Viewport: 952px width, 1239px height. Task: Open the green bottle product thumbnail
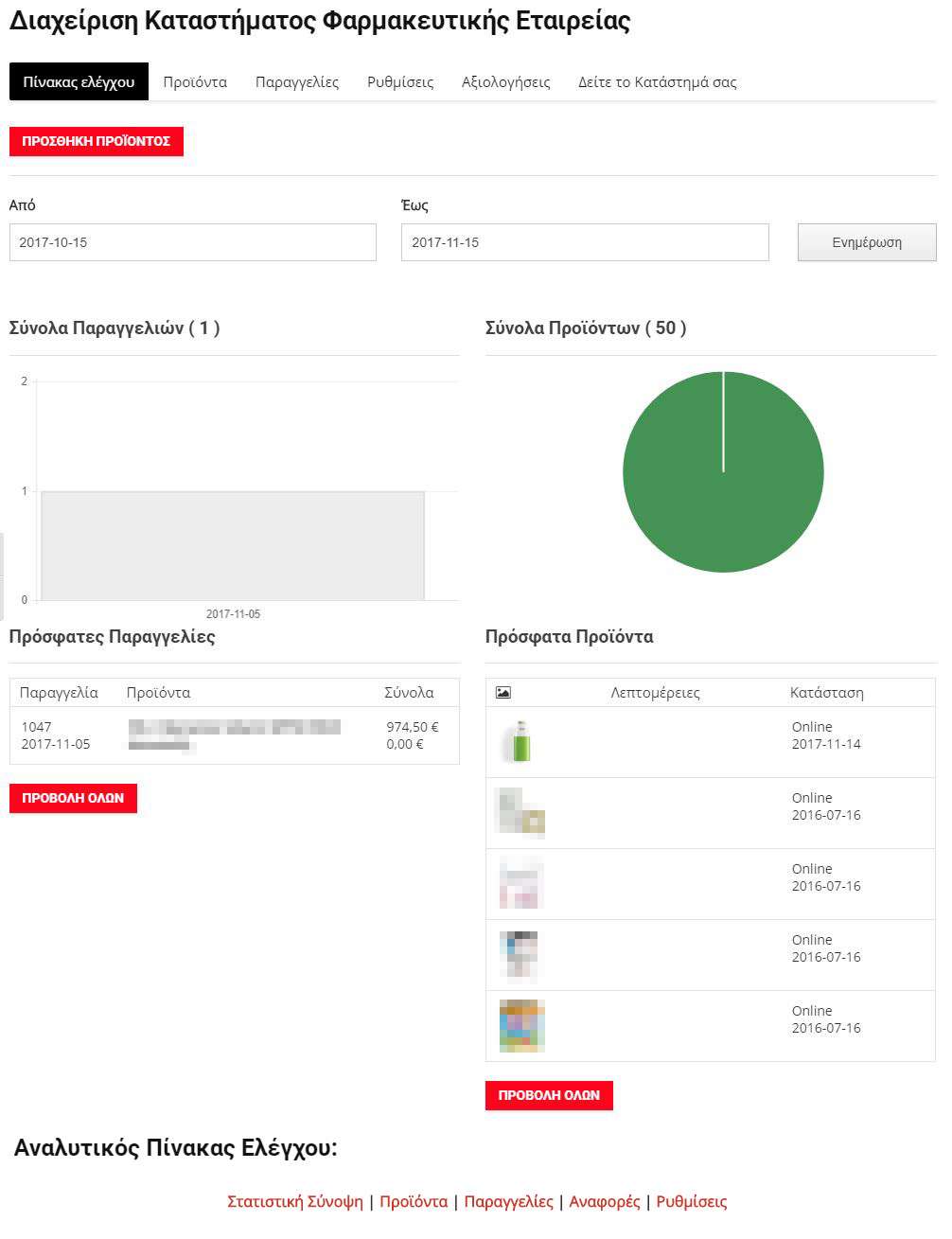point(520,742)
